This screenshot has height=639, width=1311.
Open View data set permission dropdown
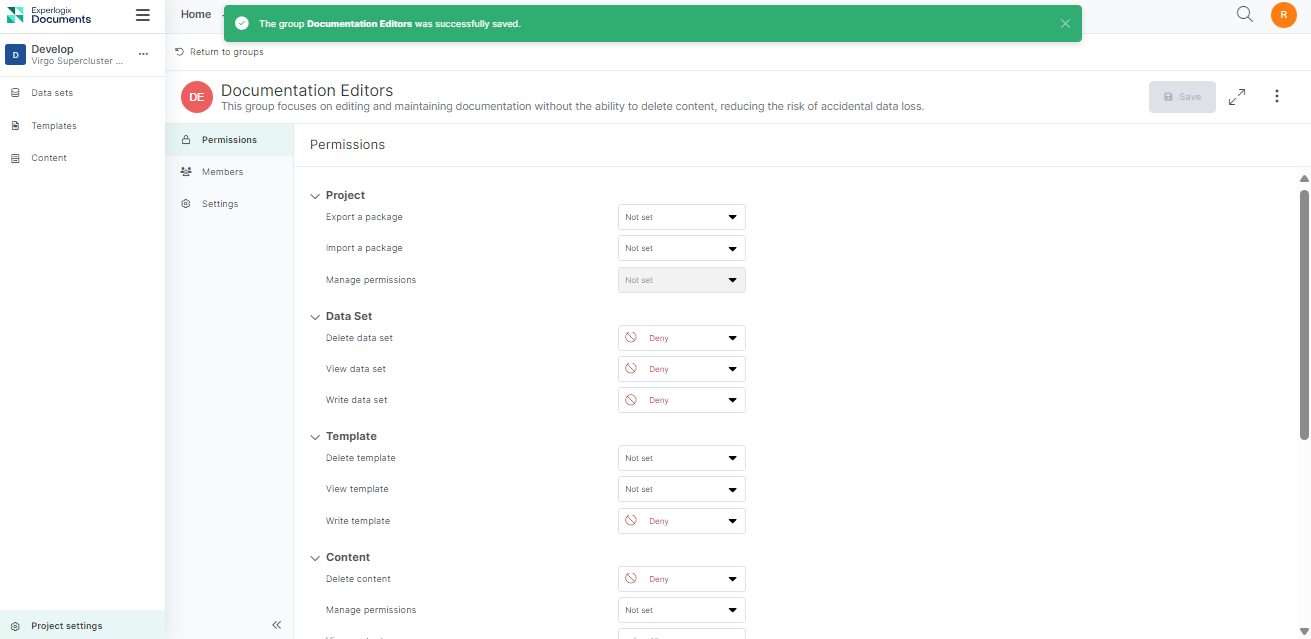click(x=682, y=369)
